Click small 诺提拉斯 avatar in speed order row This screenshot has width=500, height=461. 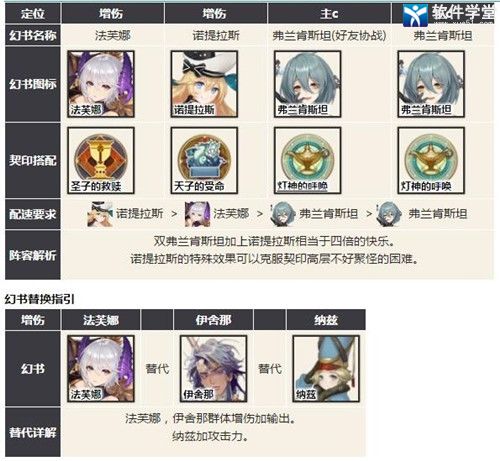click(100, 214)
